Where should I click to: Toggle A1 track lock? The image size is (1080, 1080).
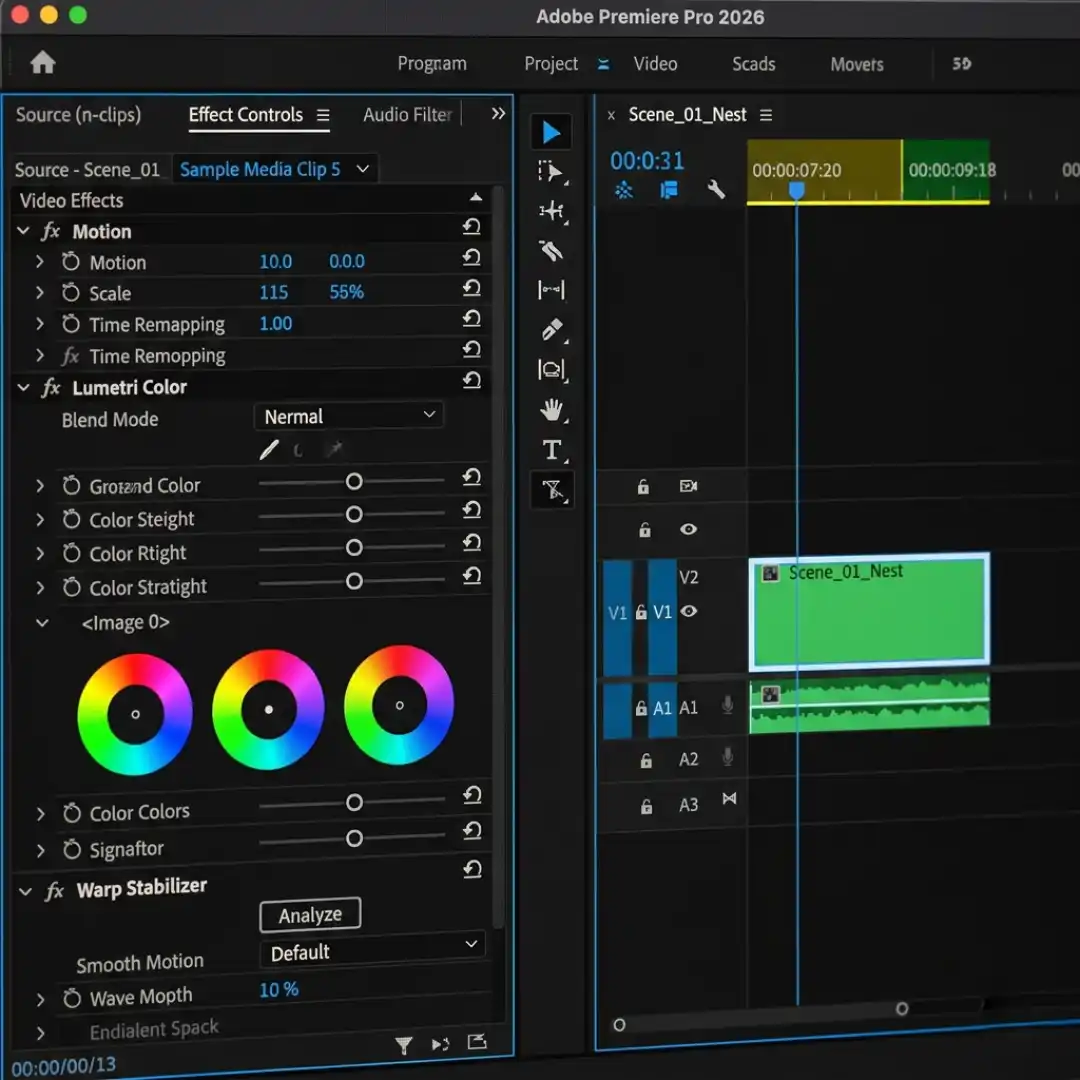tap(641, 708)
